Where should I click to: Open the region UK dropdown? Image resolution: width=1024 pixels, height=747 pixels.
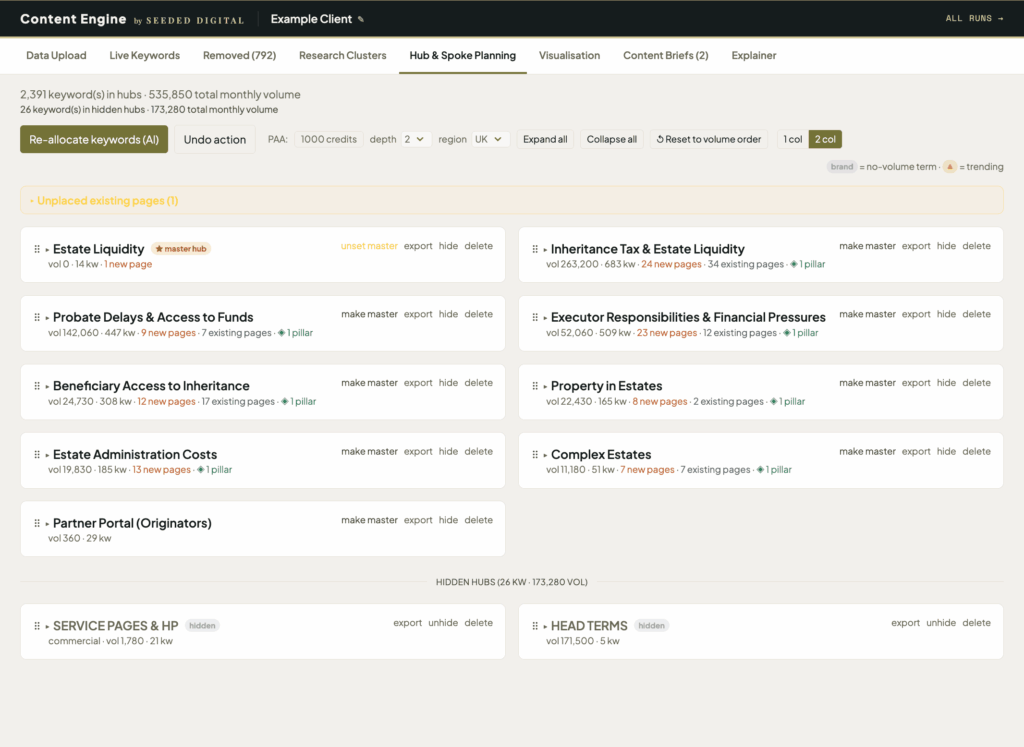tap(490, 139)
